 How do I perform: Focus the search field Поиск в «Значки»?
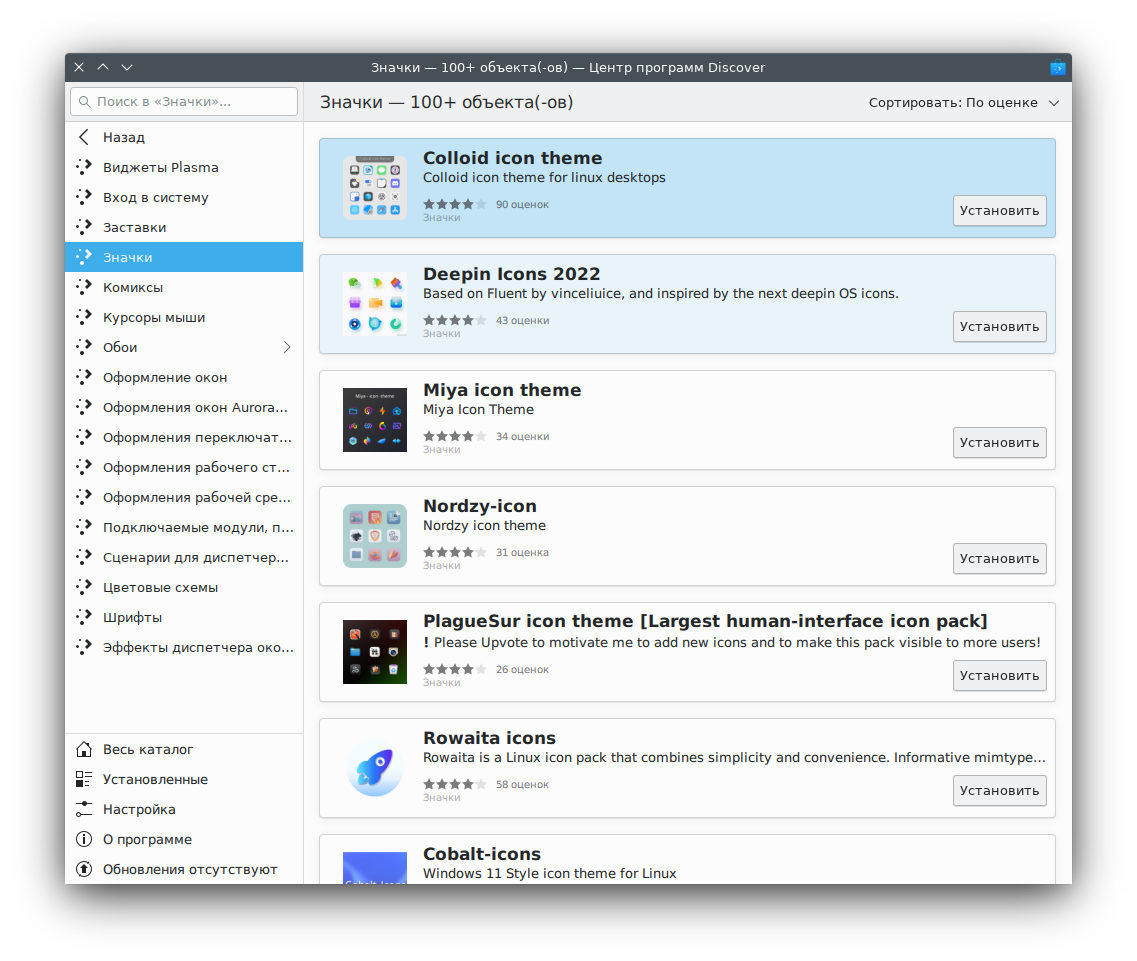point(184,102)
